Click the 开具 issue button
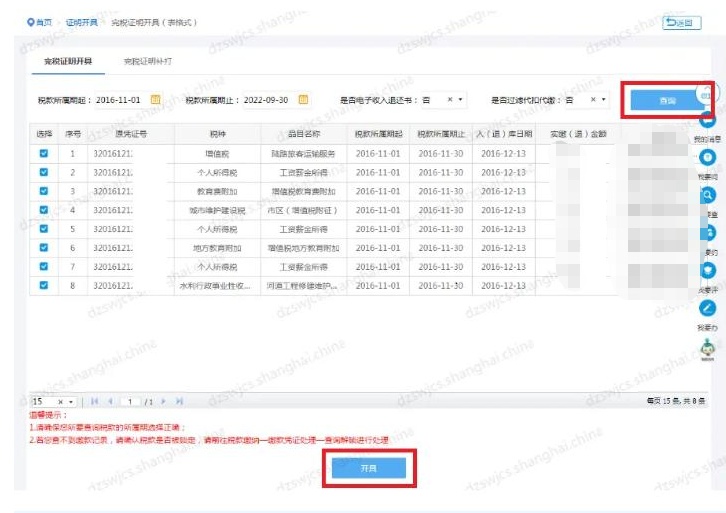726x513 pixels. coord(369,468)
